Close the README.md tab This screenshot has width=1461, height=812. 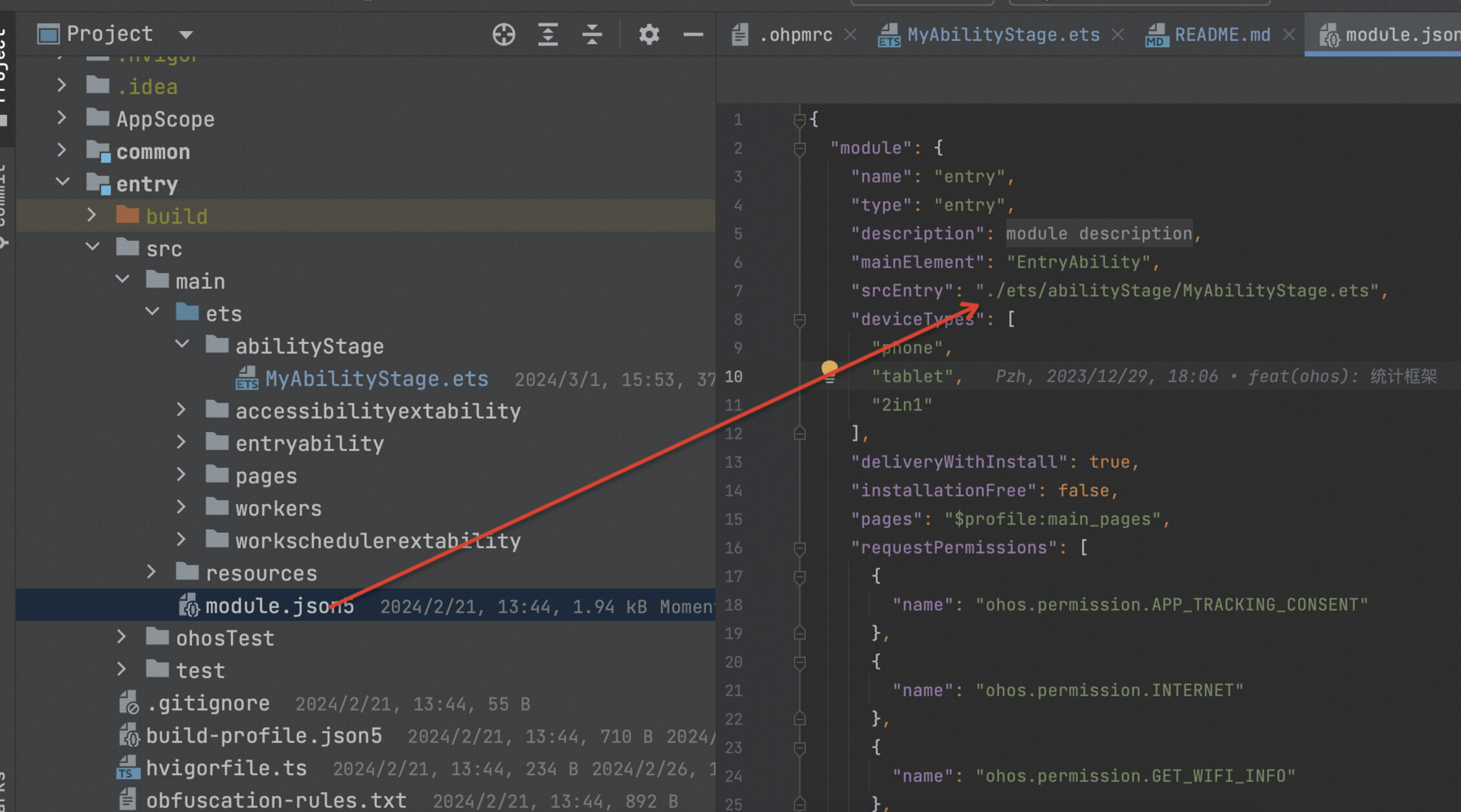1289,35
